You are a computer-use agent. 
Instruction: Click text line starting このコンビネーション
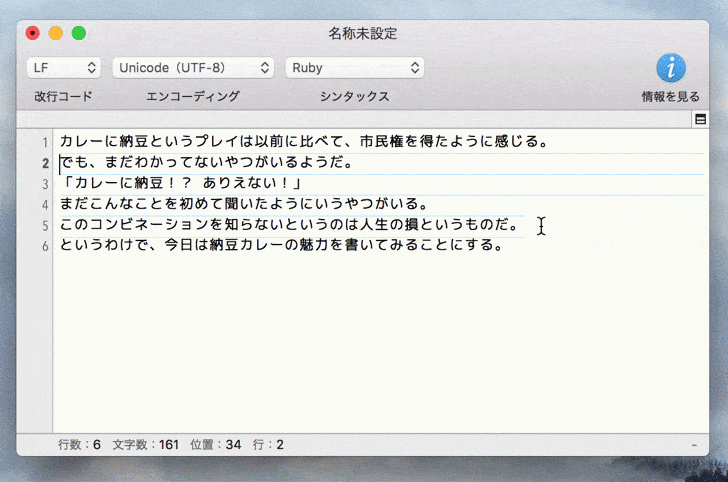[289, 224]
